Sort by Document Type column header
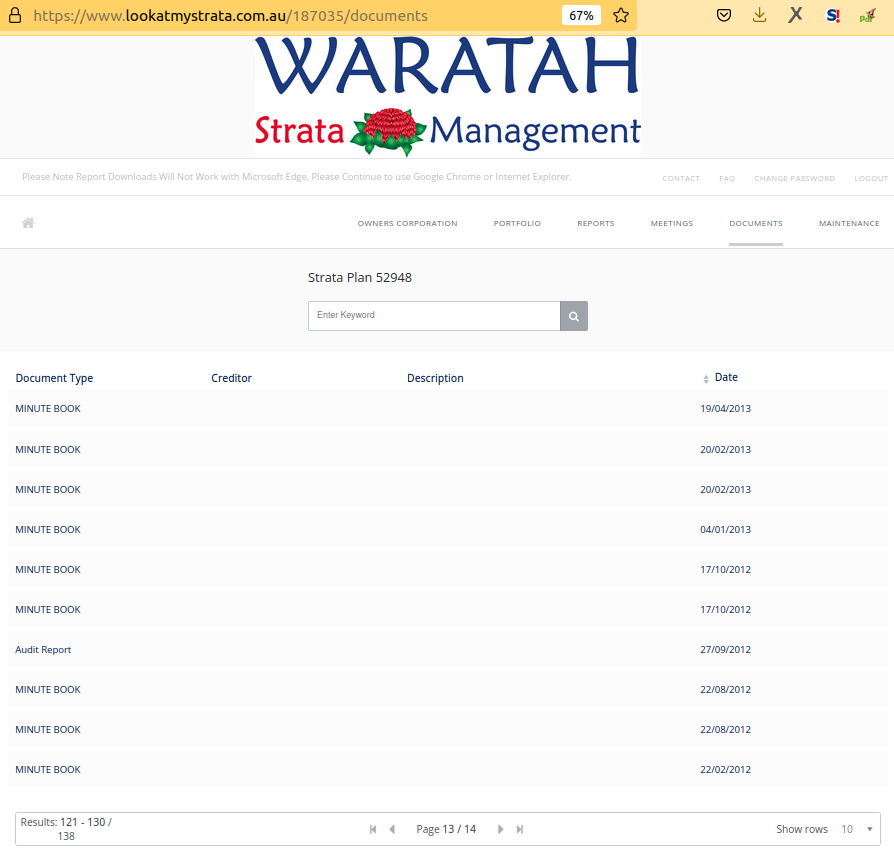This screenshot has width=894, height=858. (54, 378)
